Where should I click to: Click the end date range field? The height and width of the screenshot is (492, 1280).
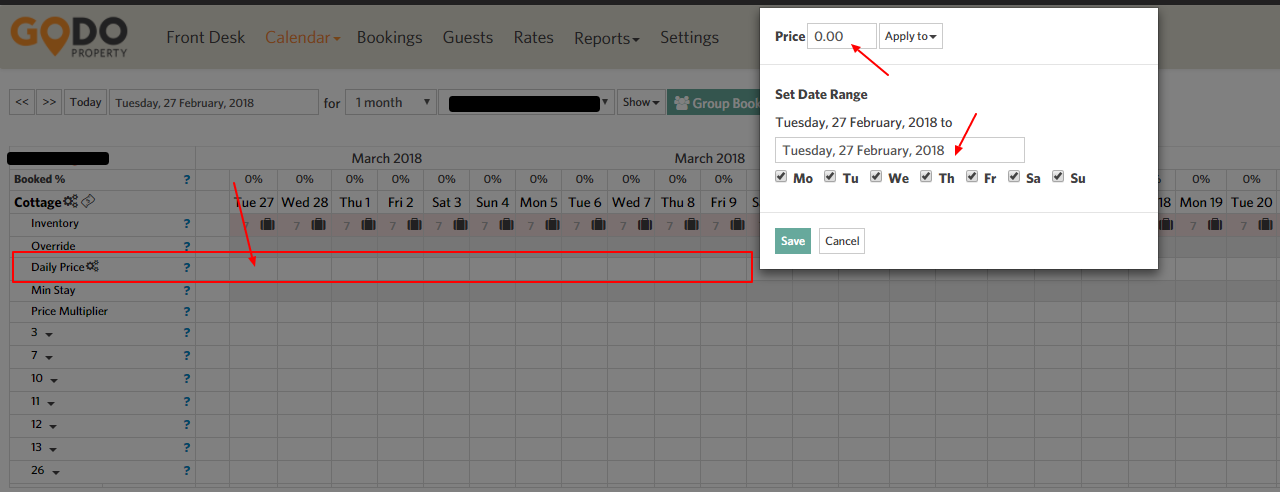(900, 150)
